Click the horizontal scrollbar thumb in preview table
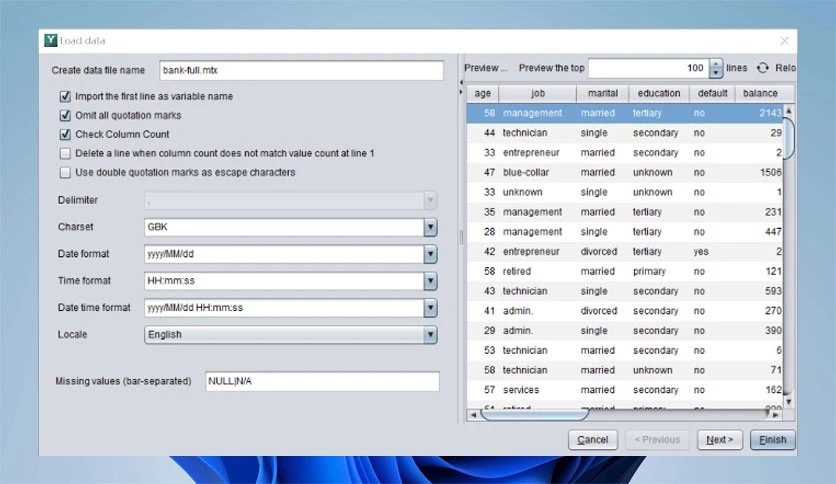Screen dimensions: 836x484 534,414
